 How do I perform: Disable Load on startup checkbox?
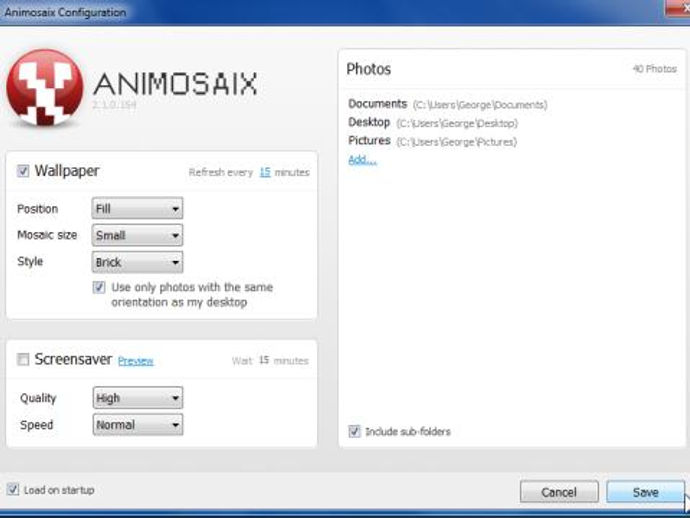pos(13,489)
